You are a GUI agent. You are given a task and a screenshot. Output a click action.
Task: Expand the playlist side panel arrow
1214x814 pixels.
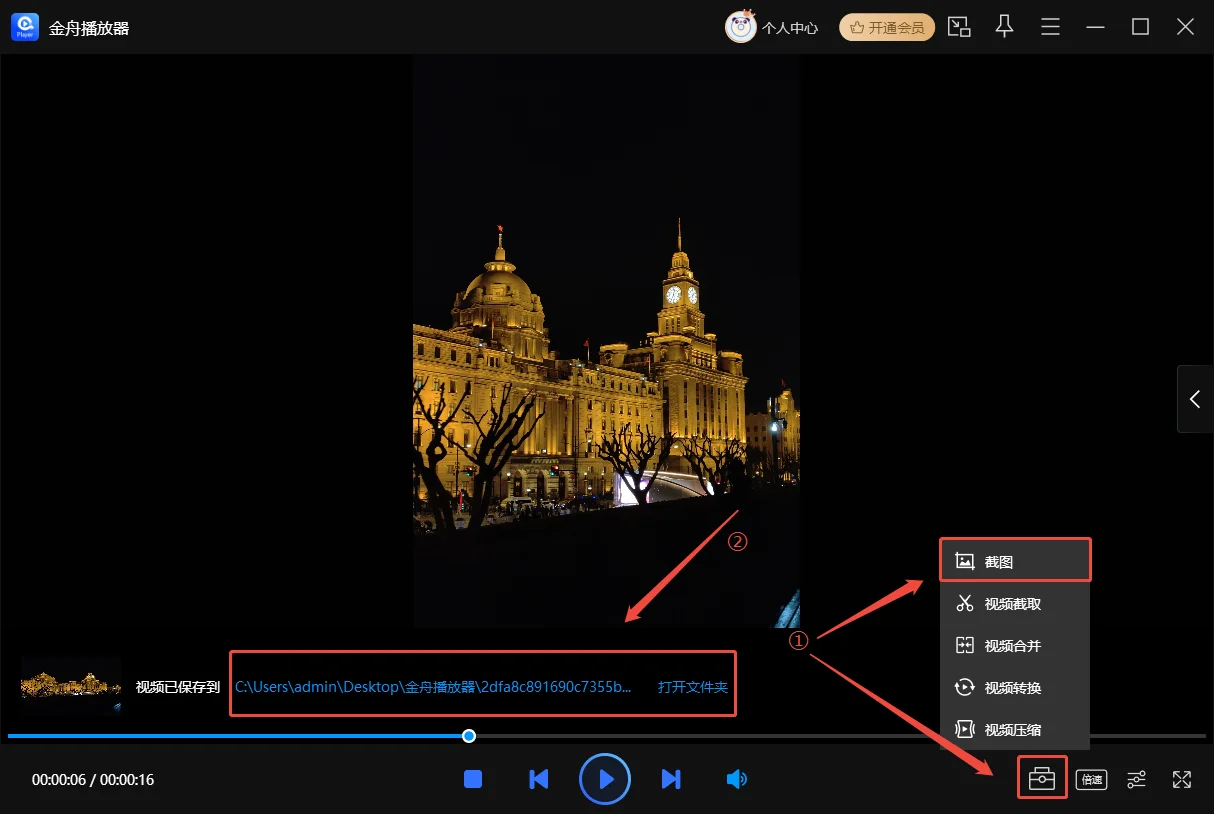[1195, 399]
